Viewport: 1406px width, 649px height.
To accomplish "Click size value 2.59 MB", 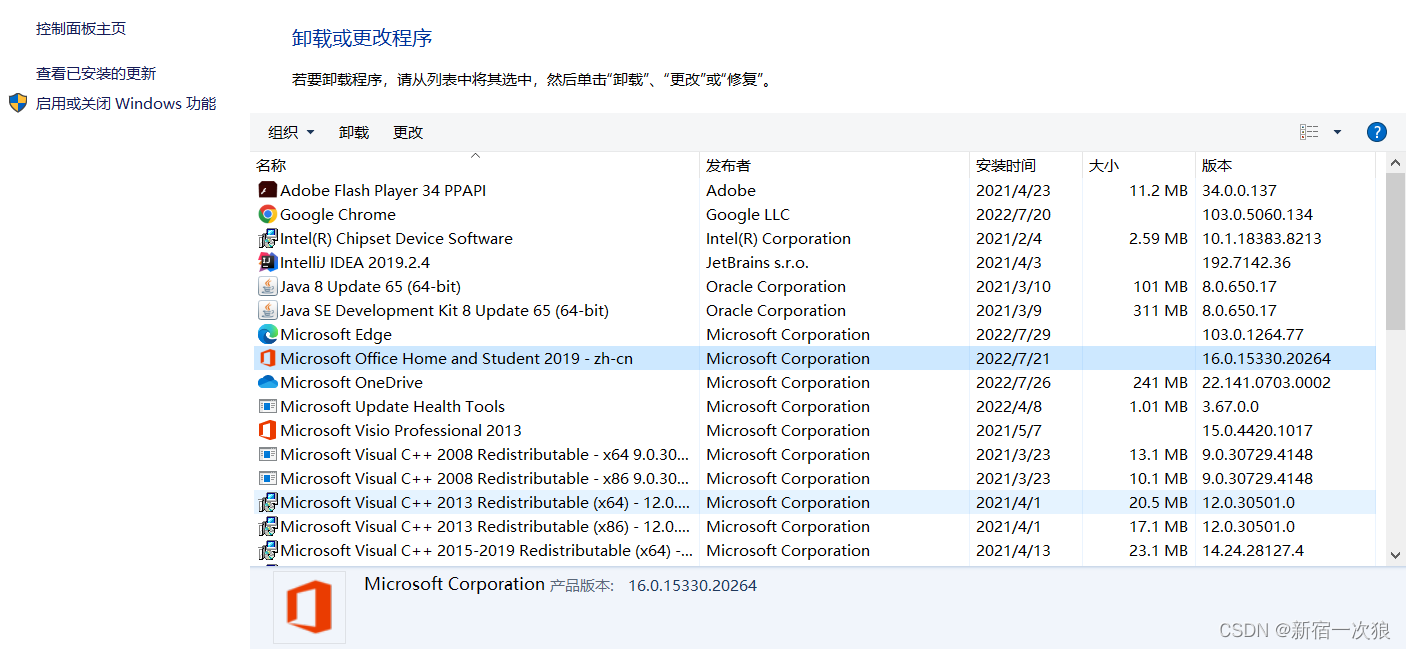I will pyautogui.click(x=1158, y=238).
